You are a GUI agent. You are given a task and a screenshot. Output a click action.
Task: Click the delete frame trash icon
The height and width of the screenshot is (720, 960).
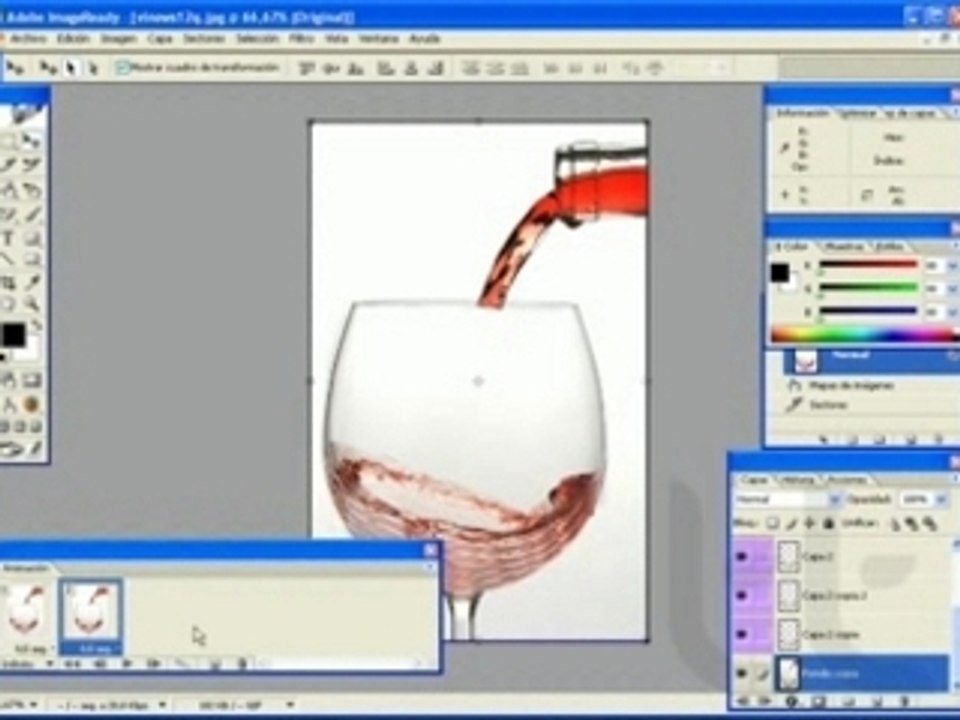pos(242,663)
